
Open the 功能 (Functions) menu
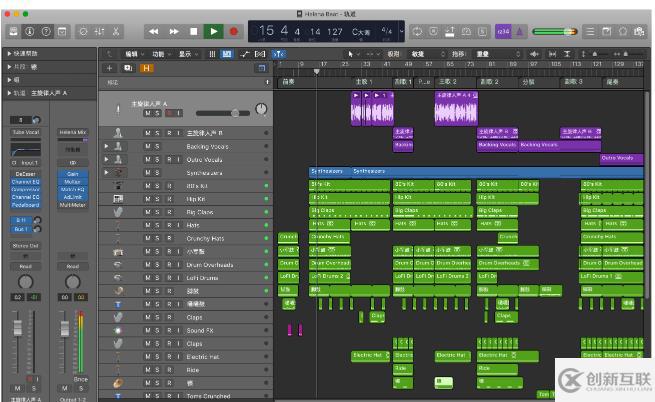tap(161, 54)
